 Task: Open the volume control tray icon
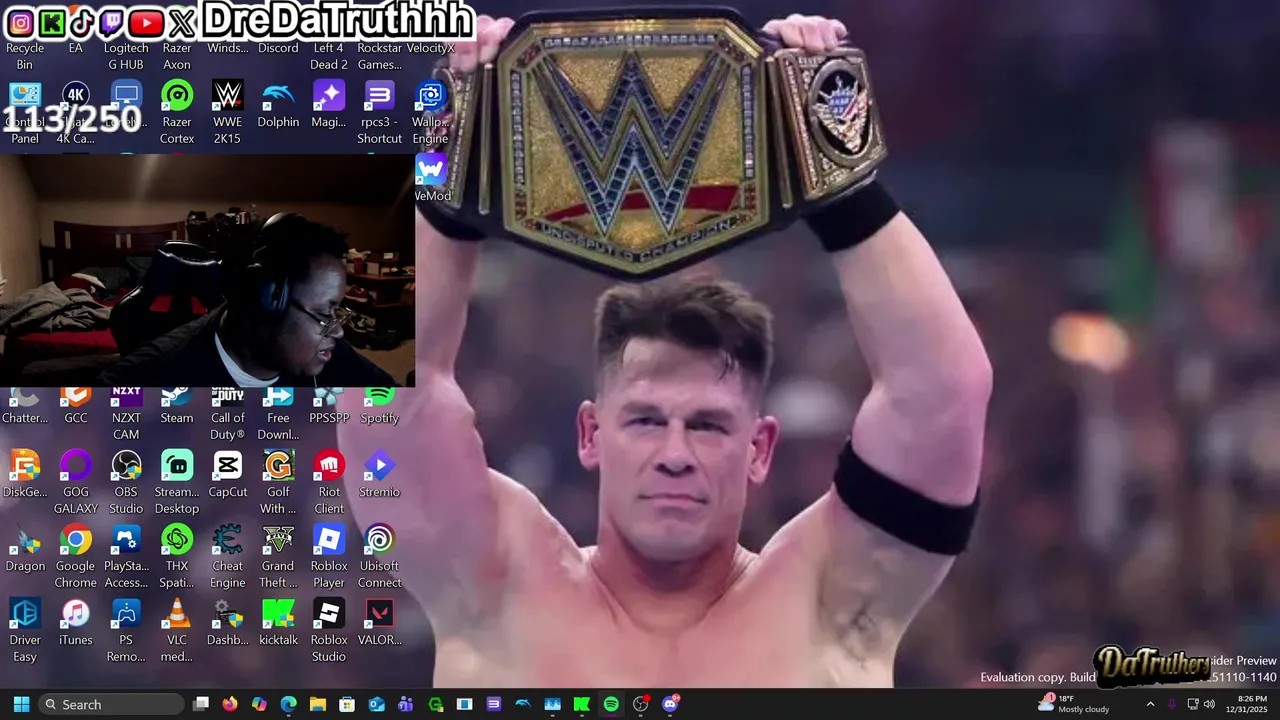click(1209, 704)
